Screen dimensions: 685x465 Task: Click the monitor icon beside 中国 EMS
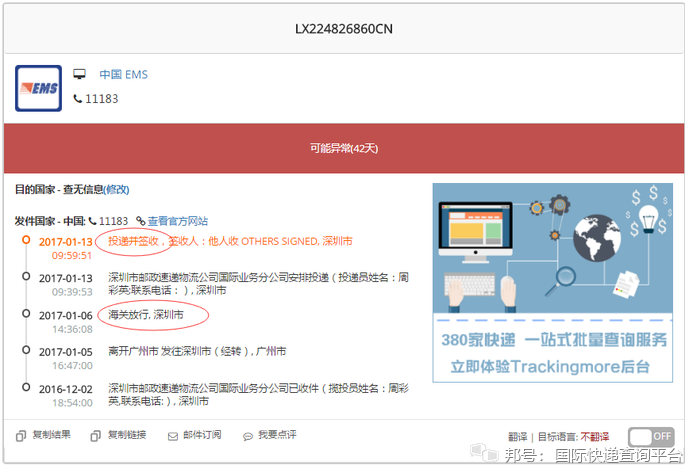[x=80, y=75]
